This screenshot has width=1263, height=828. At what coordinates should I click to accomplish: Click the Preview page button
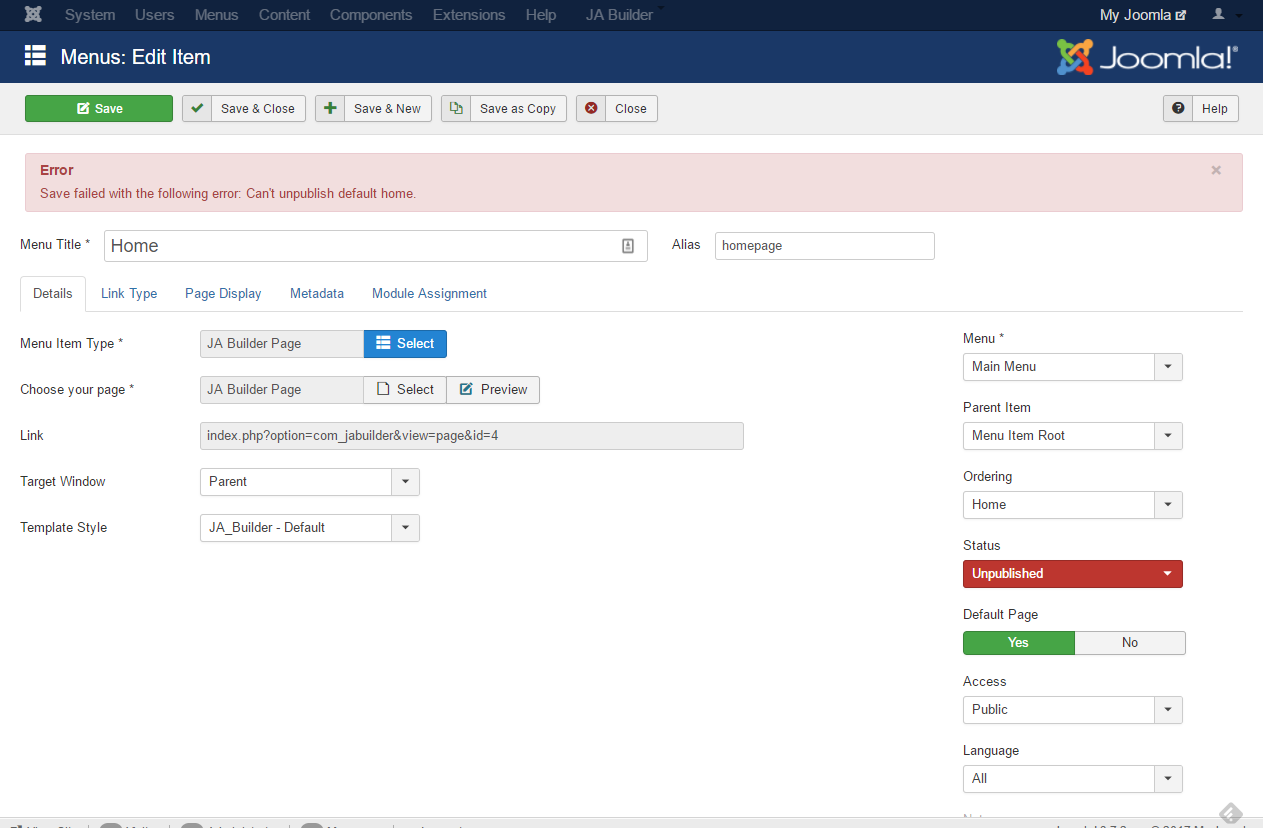pyautogui.click(x=493, y=389)
